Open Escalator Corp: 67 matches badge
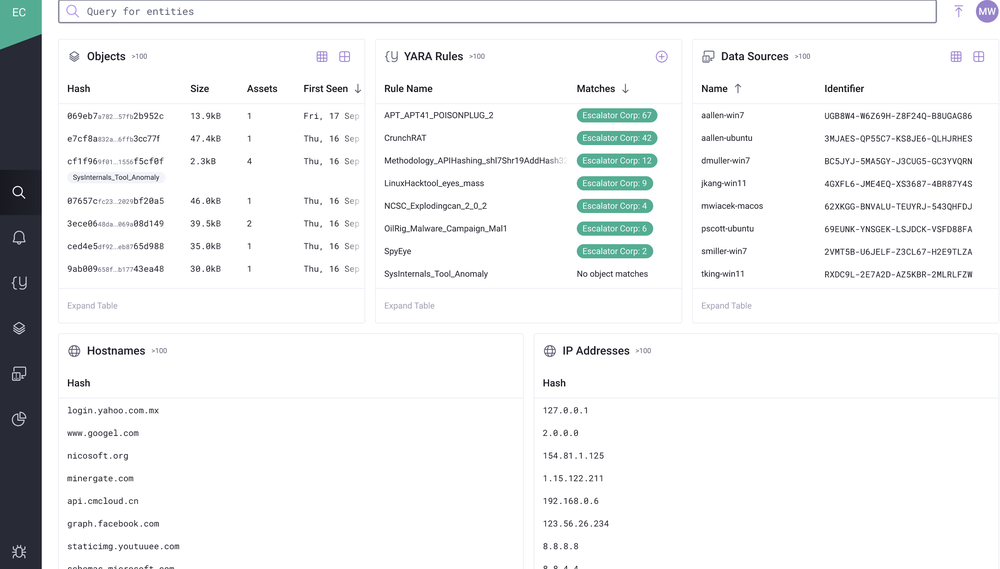The height and width of the screenshot is (569, 1000). pyautogui.click(x=617, y=115)
